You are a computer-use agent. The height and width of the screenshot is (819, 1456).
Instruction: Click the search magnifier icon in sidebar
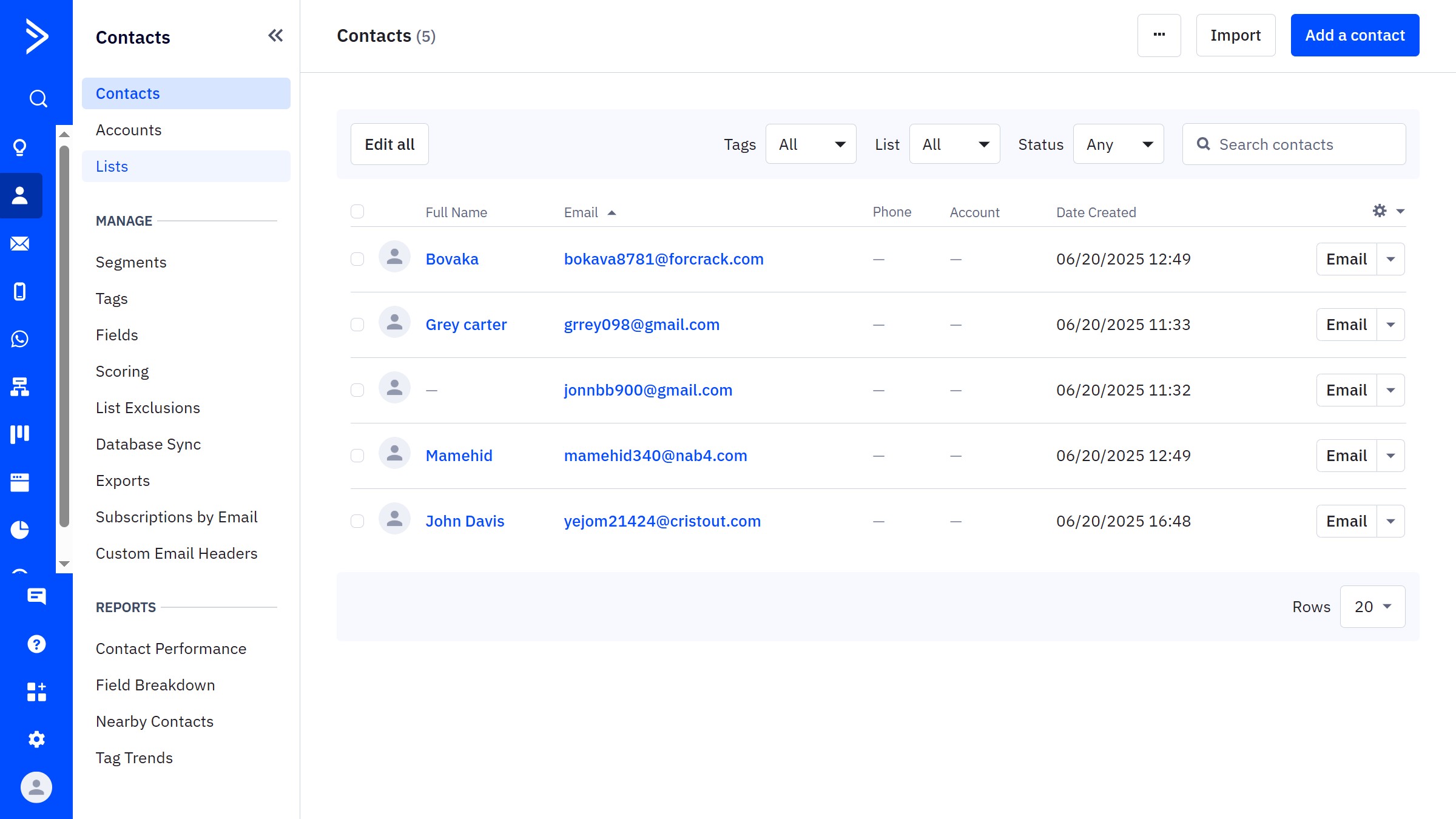tap(38, 98)
